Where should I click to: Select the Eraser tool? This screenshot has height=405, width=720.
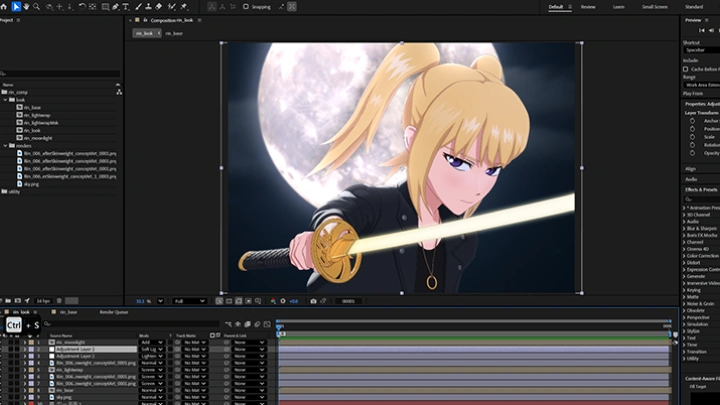[x=159, y=6]
